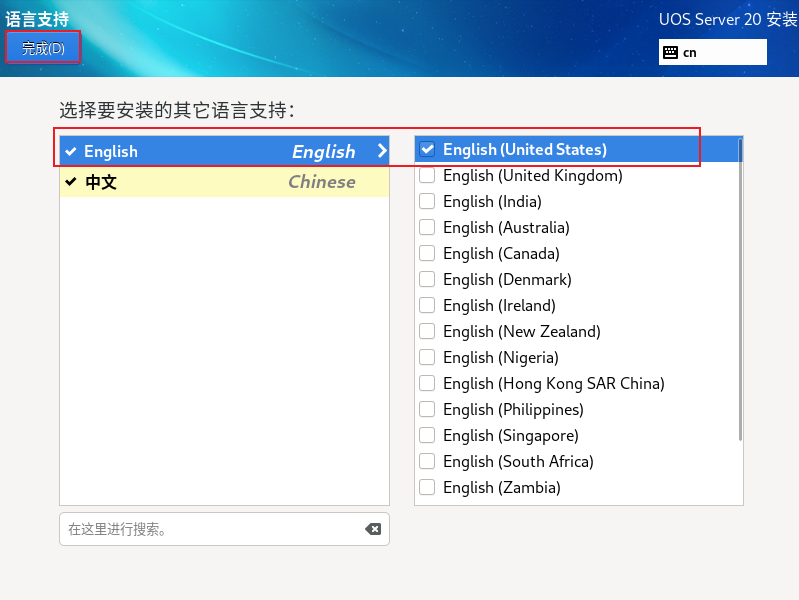Open the cn keyboard layout indicator
The width and height of the screenshot is (799, 600).
[712, 52]
